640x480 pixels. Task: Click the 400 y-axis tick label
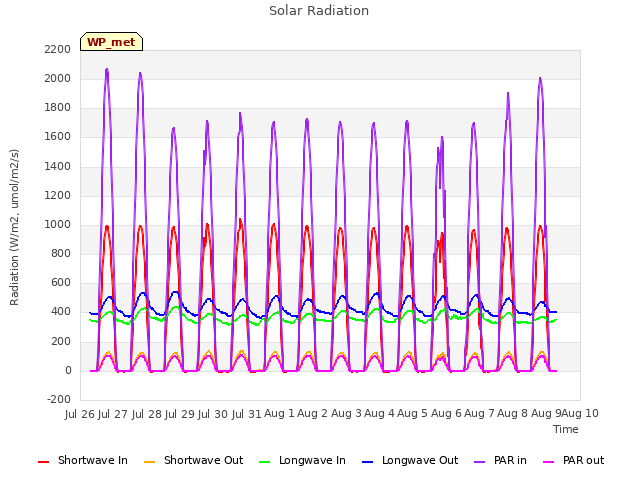click(x=61, y=312)
